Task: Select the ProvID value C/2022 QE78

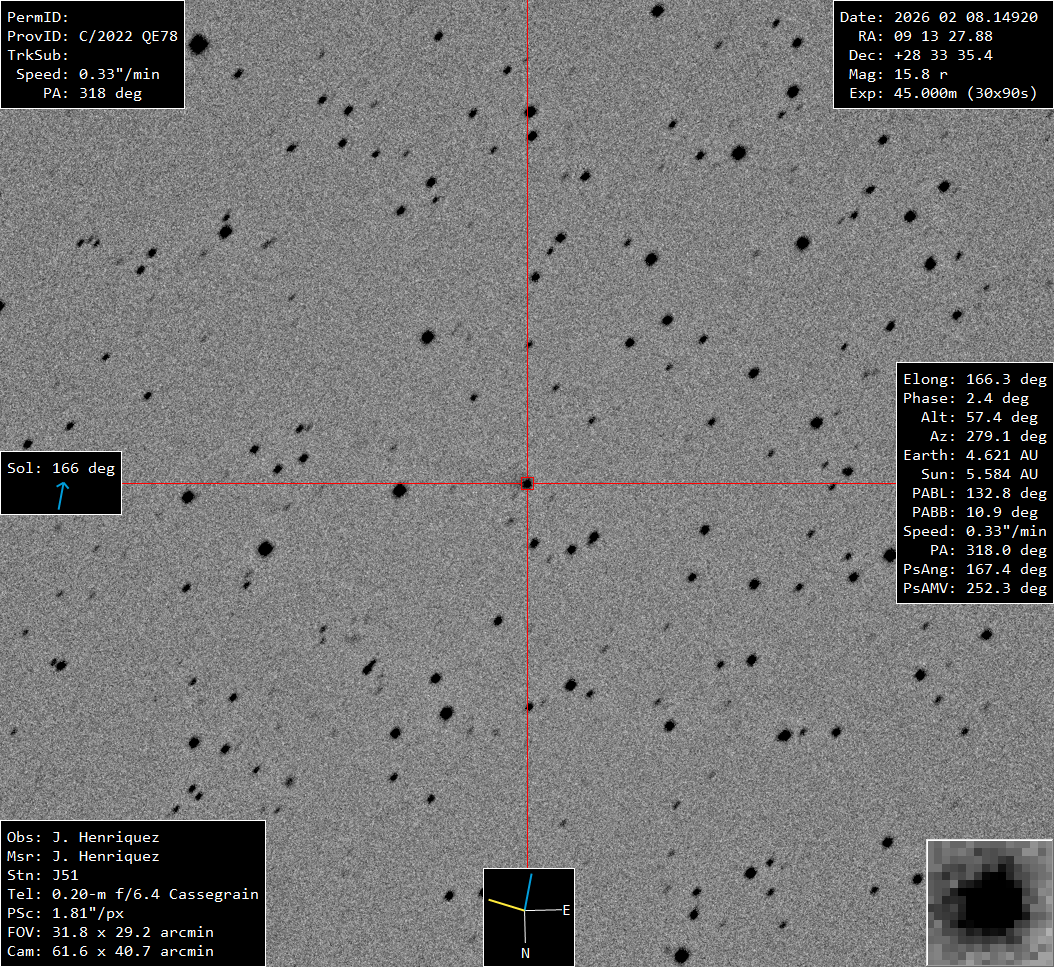Action: (x=128, y=36)
